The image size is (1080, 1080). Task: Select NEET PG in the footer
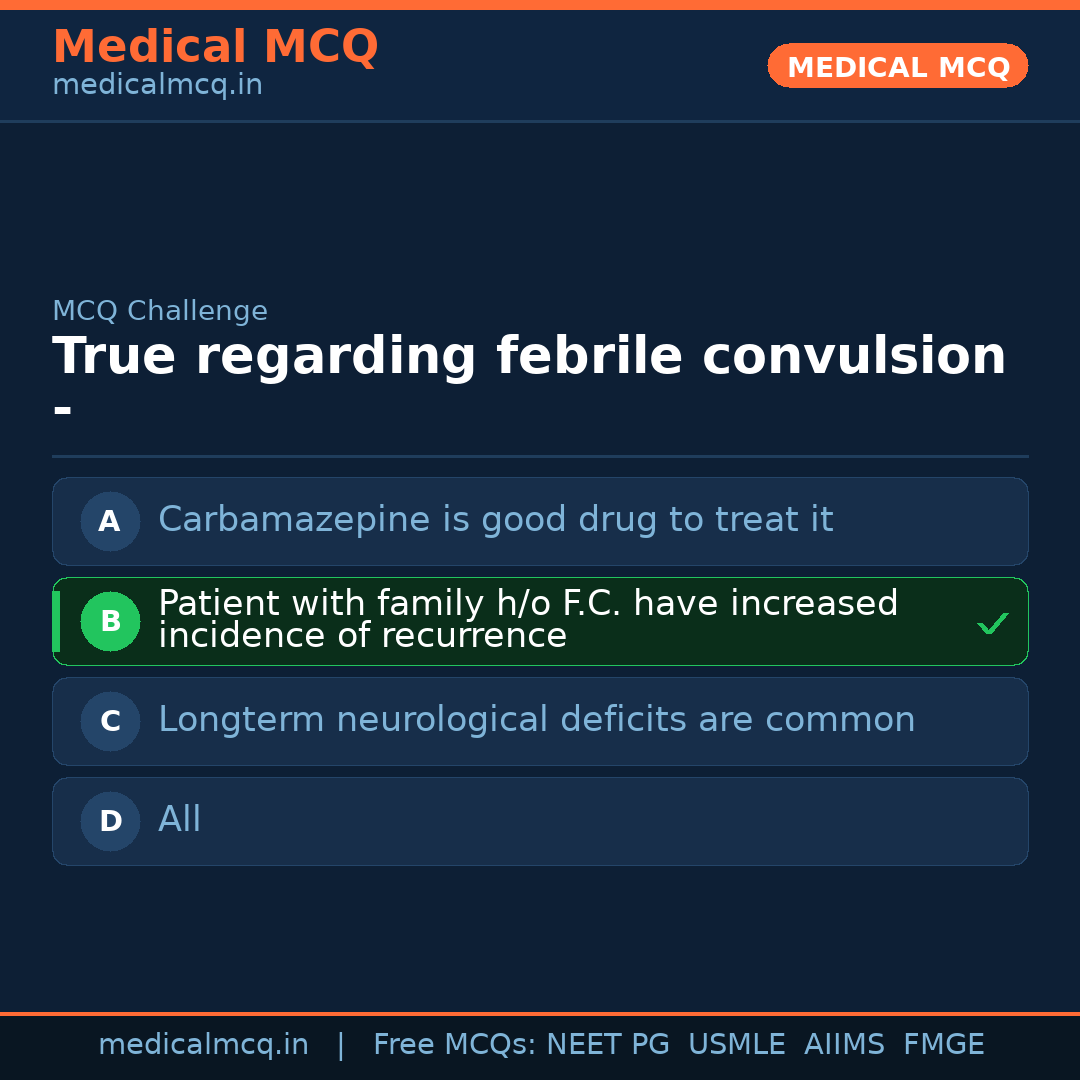(x=608, y=1045)
